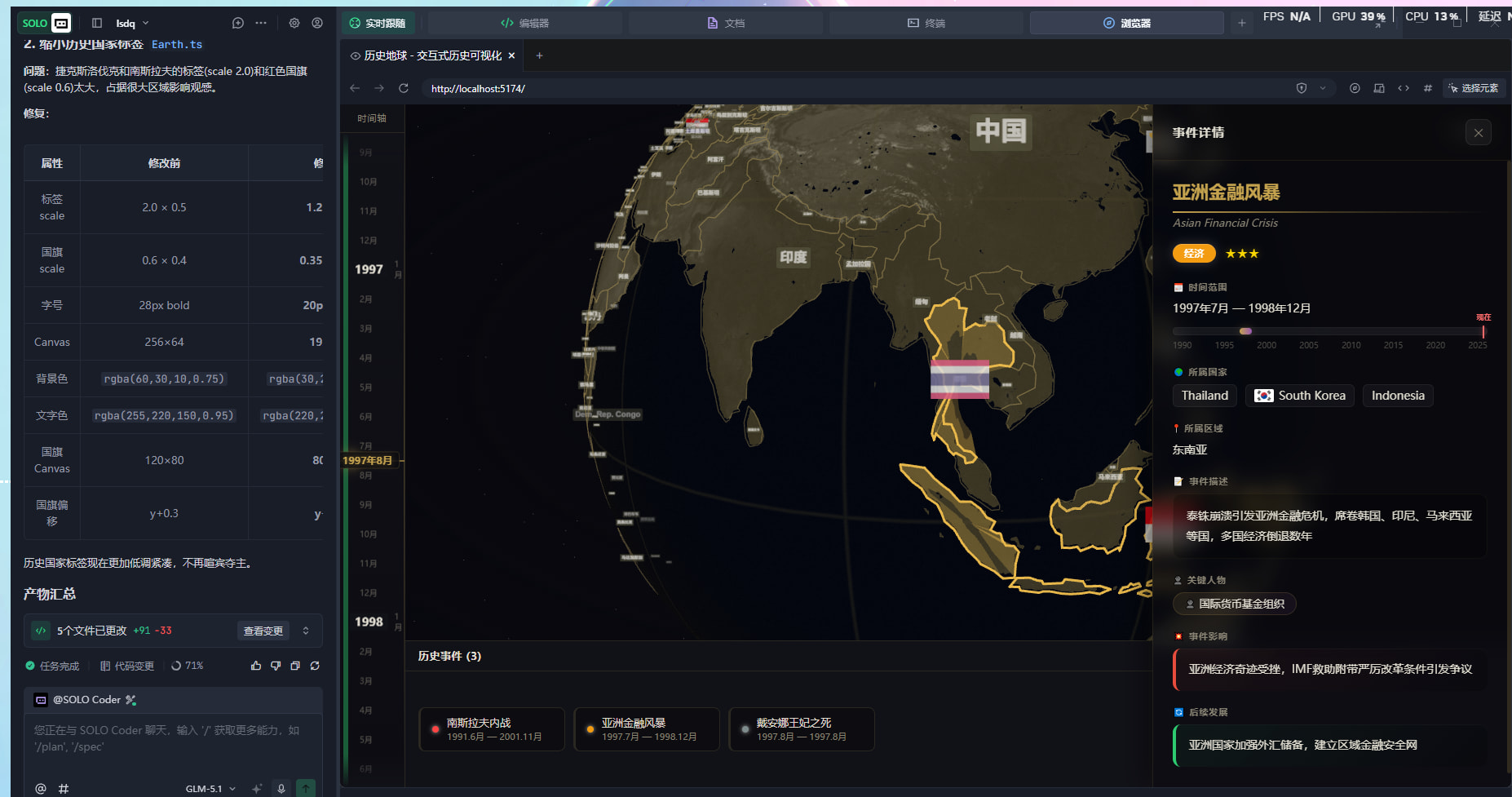Viewport: 1512px width, 797px height.
Task: Toggle the left sidebar panel icon
Action: [x=97, y=23]
